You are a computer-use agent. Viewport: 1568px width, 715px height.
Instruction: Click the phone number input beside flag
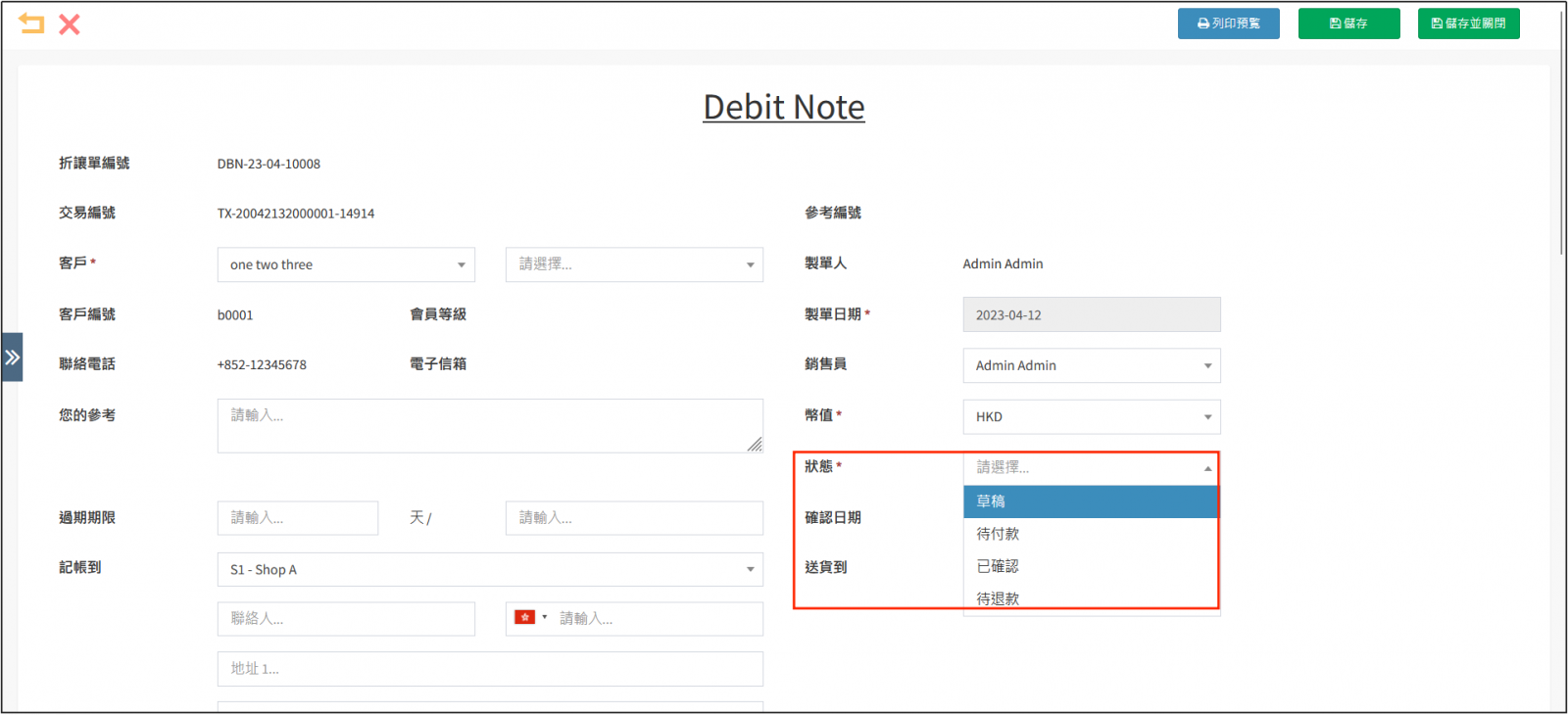pyautogui.click(x=657, y=619)
